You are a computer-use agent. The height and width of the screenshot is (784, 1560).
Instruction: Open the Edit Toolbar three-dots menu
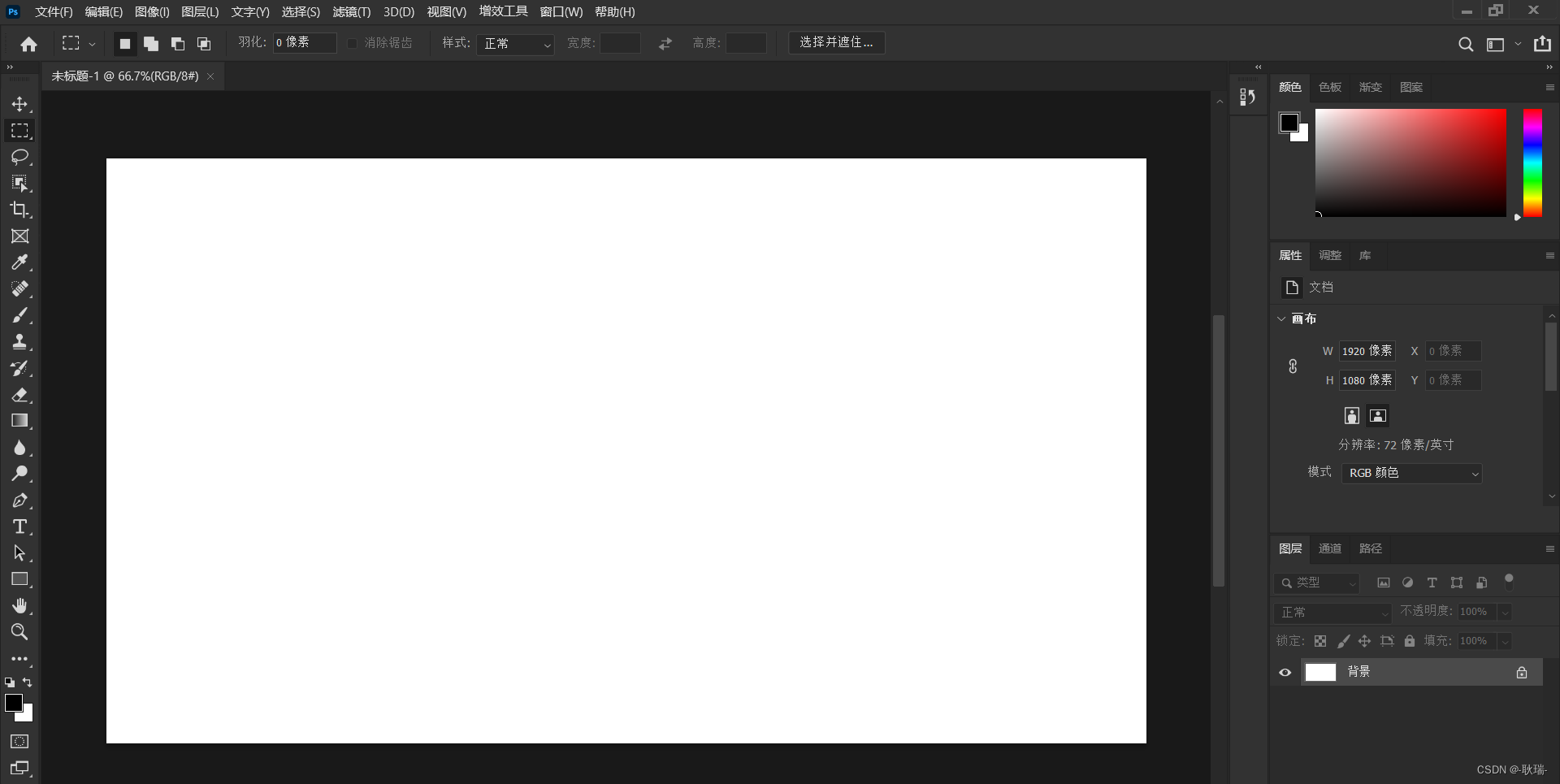click(x=19, y=659)
